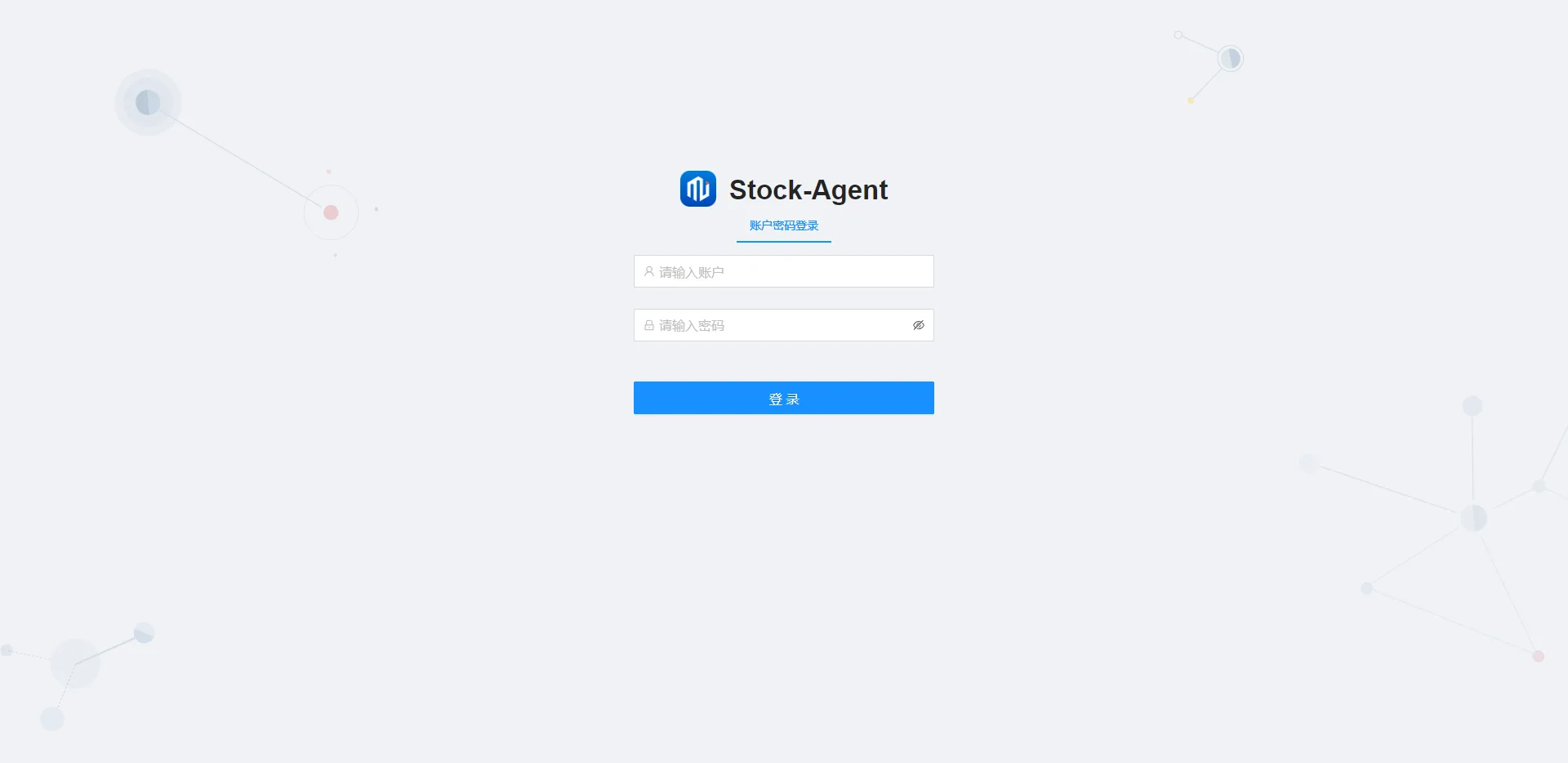Click the pale circle above the lower-right hub
Viewport: 1568px width, 763px height.
[x=1472, y=406]
